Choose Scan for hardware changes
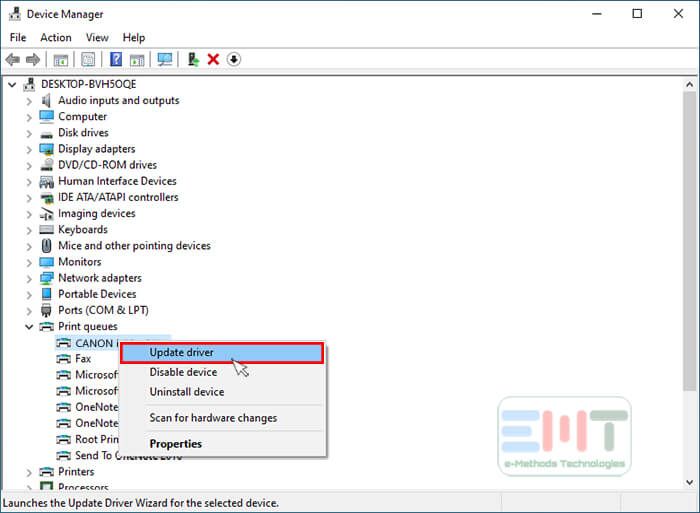Image resolution: width=700 pixels, height=513 pixels. (x=213, y=418)
